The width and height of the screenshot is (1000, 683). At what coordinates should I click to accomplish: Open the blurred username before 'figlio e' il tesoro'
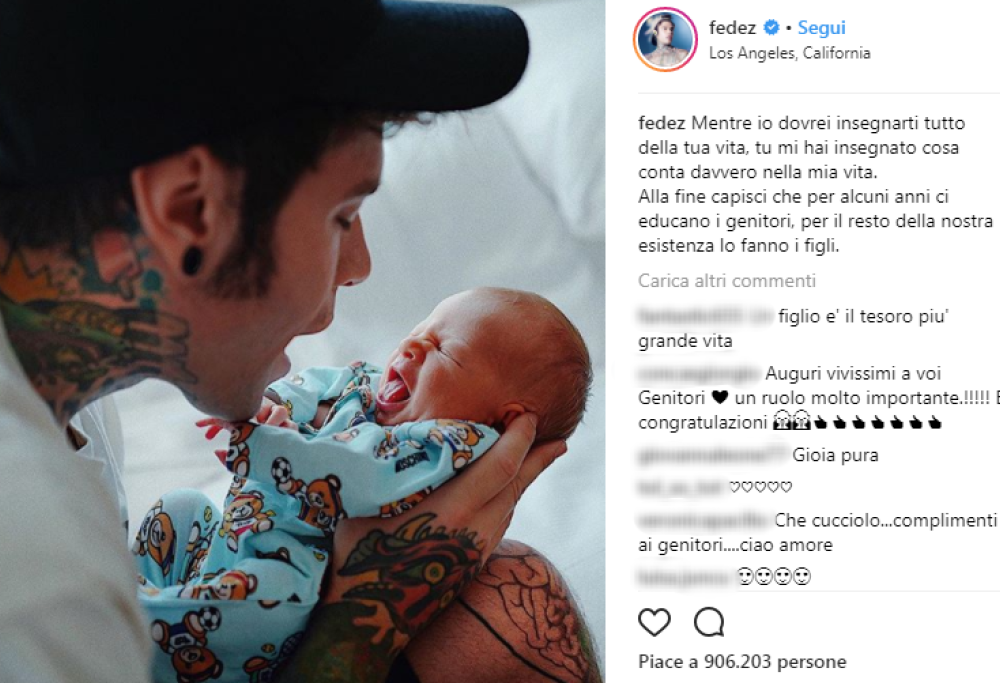pyautogui.click(x=705, y=316)
